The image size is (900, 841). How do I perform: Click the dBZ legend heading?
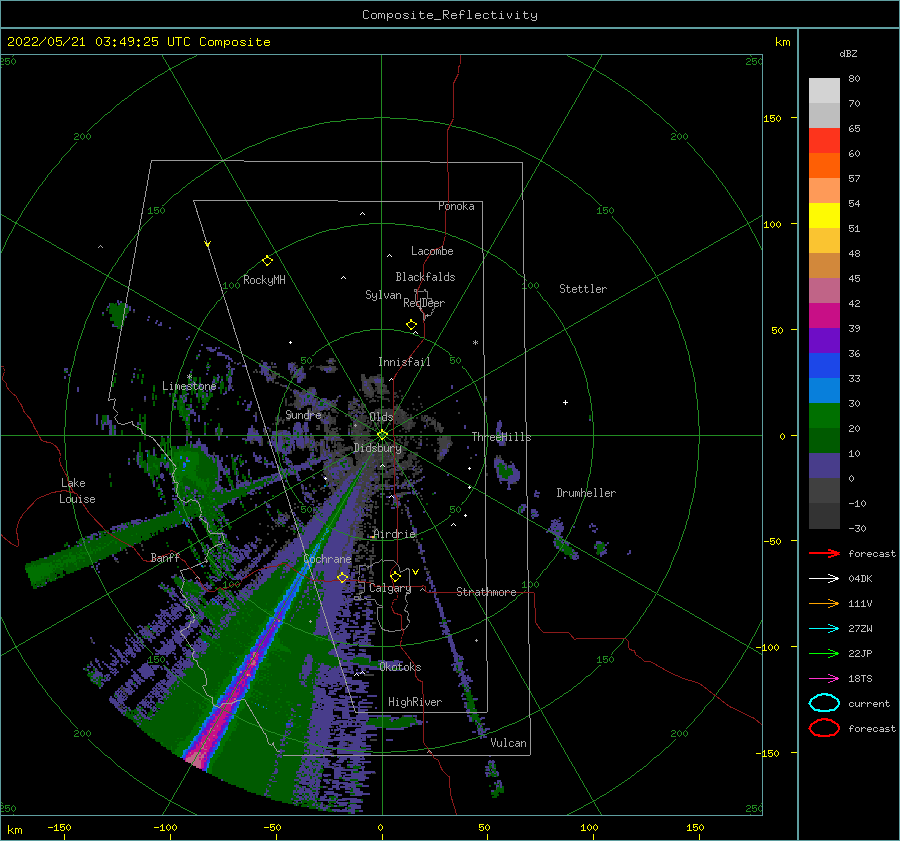click(x=848, y=53)
